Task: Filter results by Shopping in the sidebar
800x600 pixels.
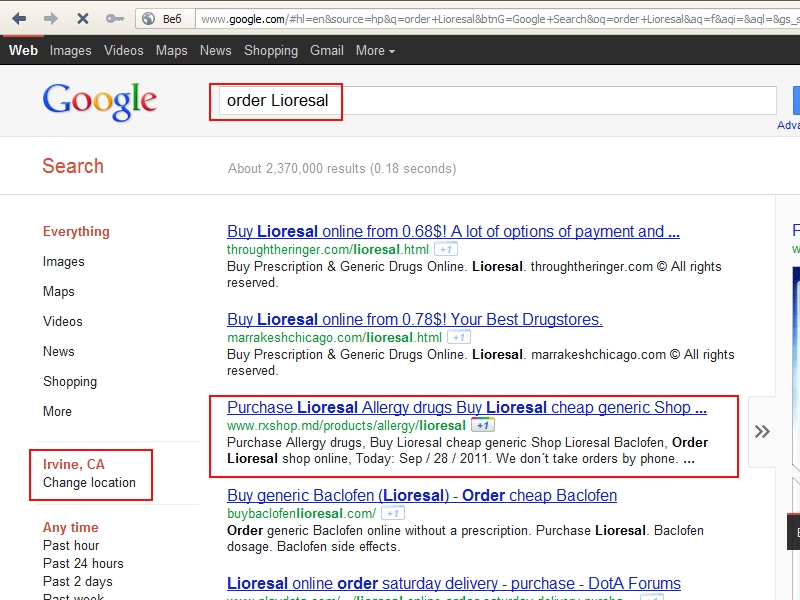Action: click(70, 382)
